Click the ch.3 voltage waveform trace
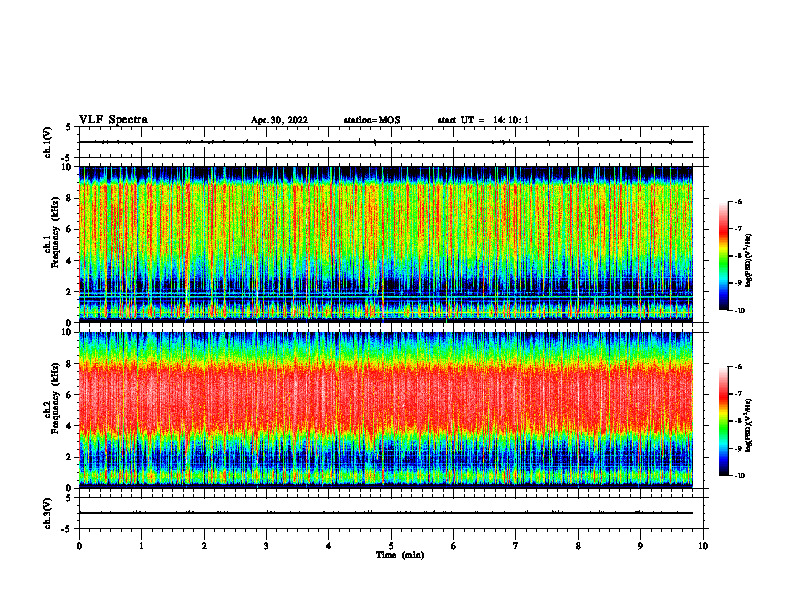The width and height of the screenshot is (792, 612). point(385,513)
